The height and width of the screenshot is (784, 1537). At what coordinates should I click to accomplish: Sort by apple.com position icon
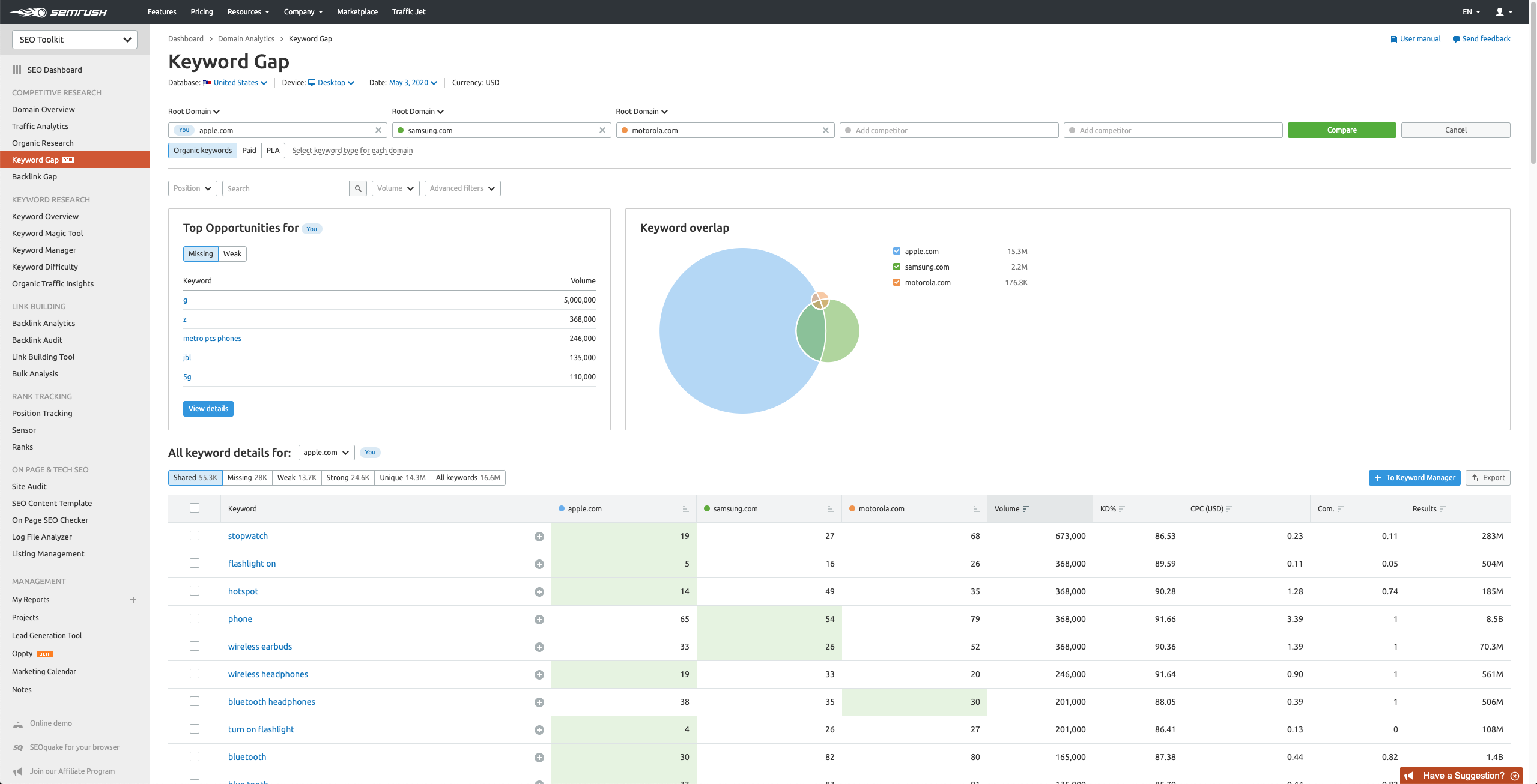(685, 509)
